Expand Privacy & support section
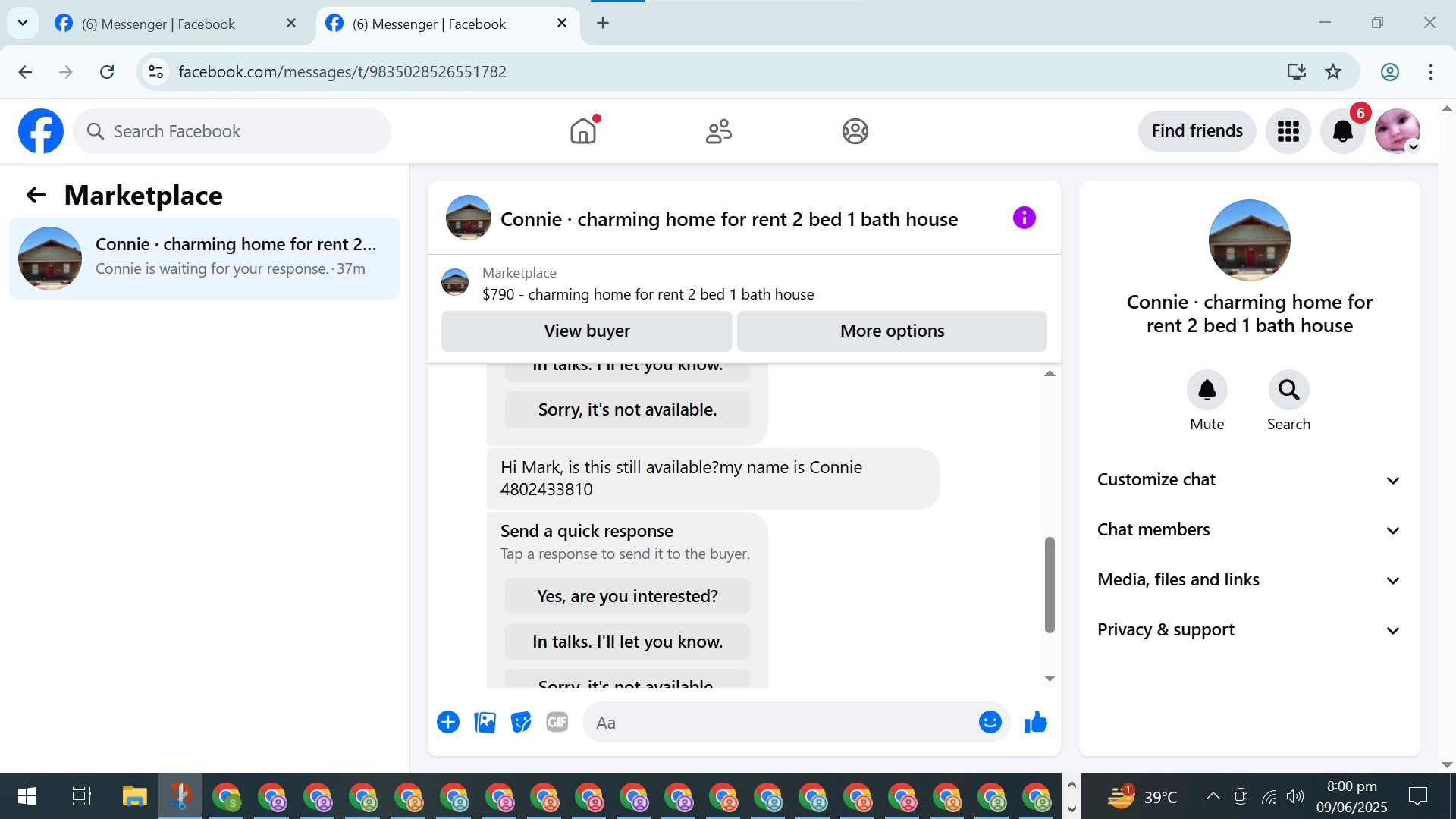Image resolution: width=1456 pixels, height=819 pixels. [x=1249, y=630]
